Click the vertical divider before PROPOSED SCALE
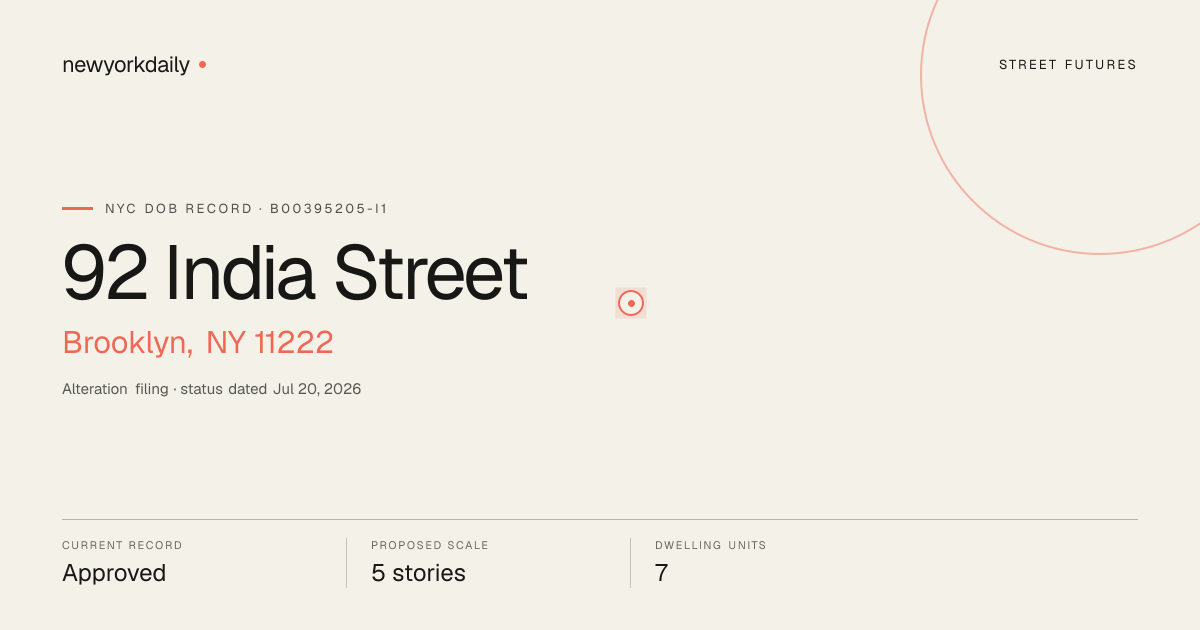Image resolution: width=1200 pixels, height=630 pixels. 346,563
